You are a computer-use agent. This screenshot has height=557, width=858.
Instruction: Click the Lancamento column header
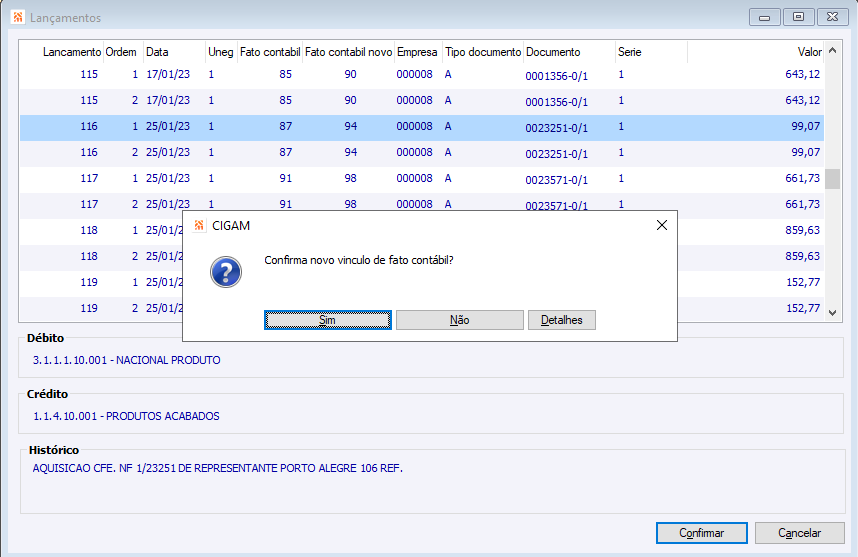(72, 52)
